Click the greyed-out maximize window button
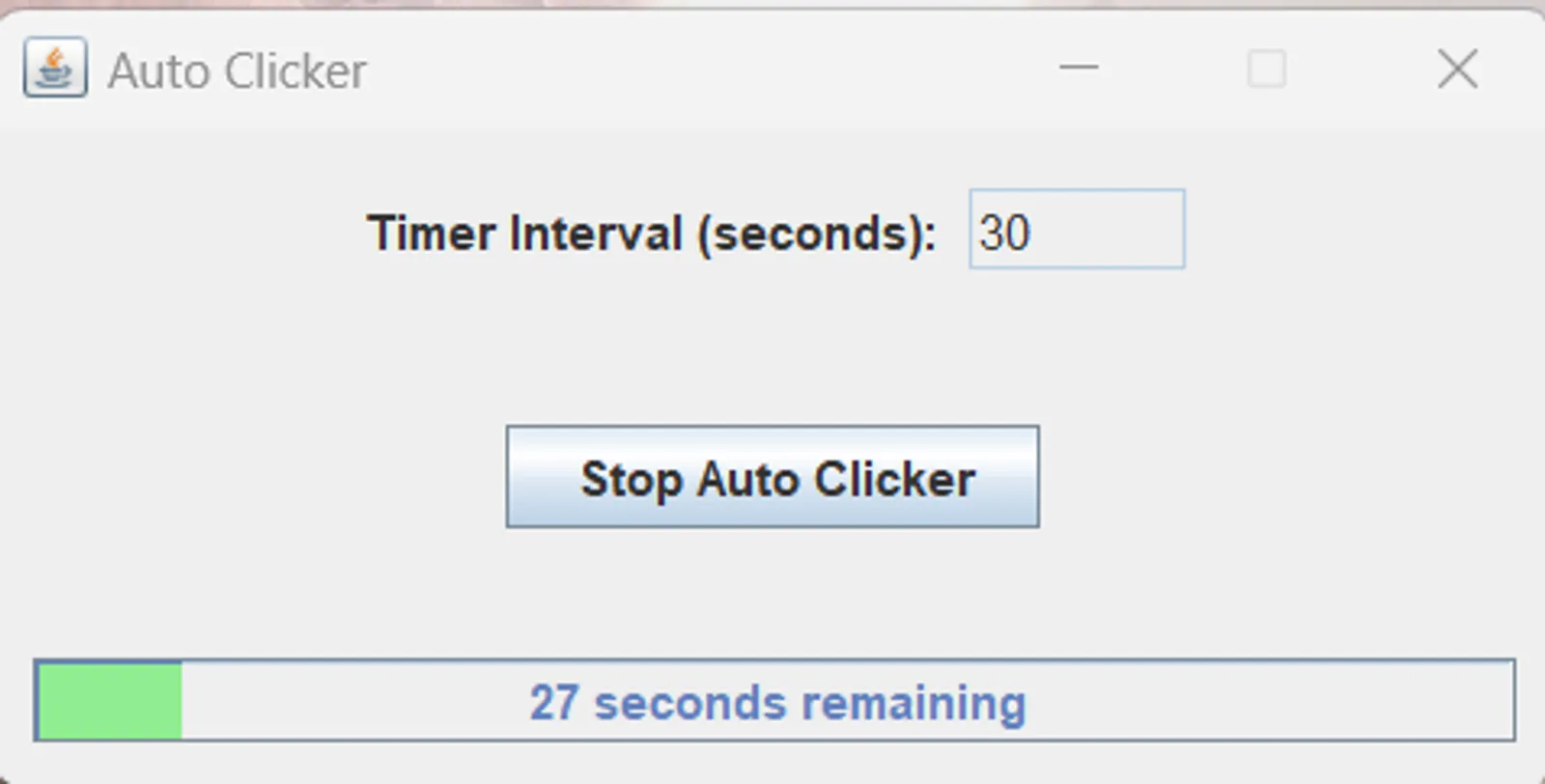The image size is (1545, 784). pos(1266,69)
